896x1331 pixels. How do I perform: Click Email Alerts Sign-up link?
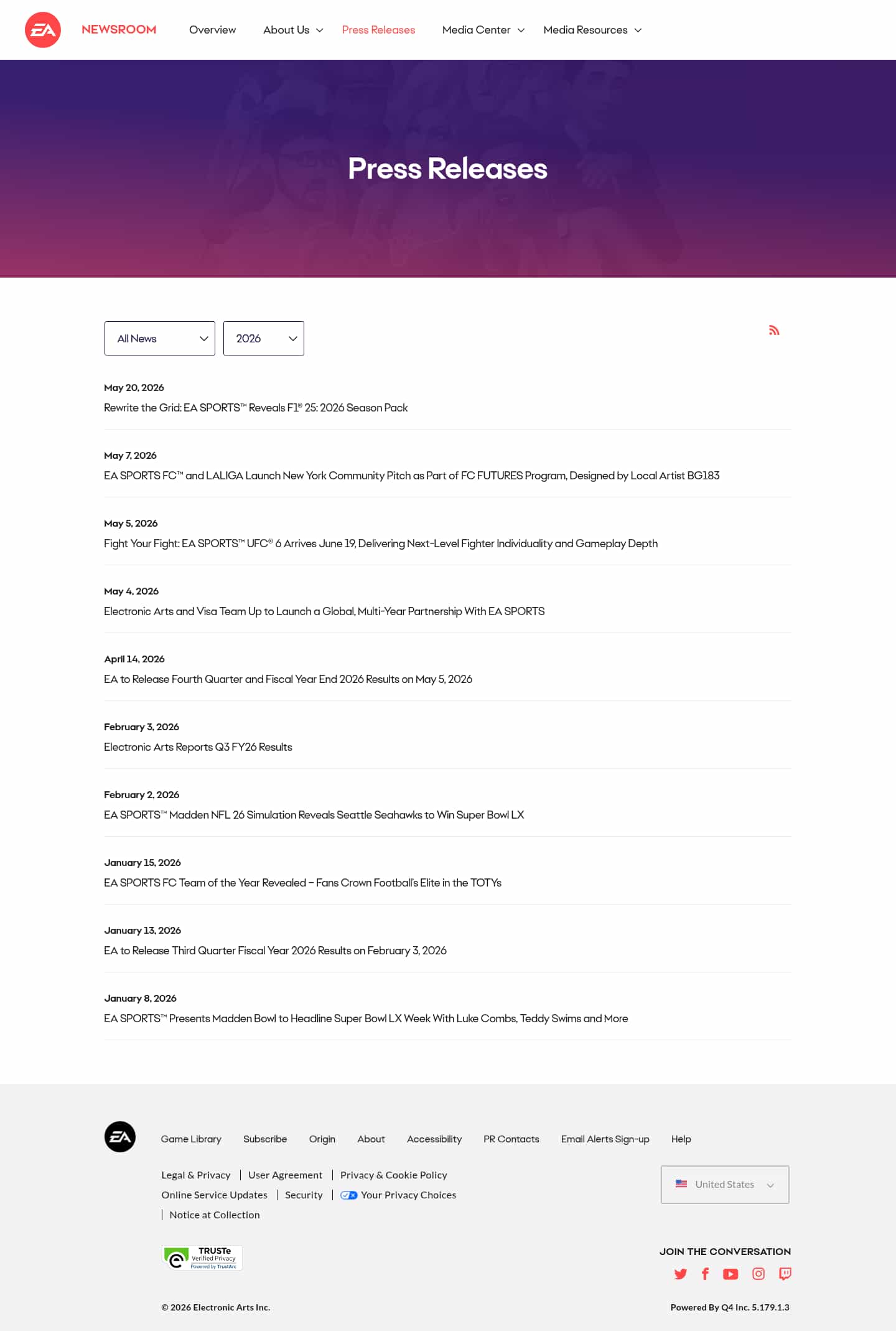(x=605, y=1139)
